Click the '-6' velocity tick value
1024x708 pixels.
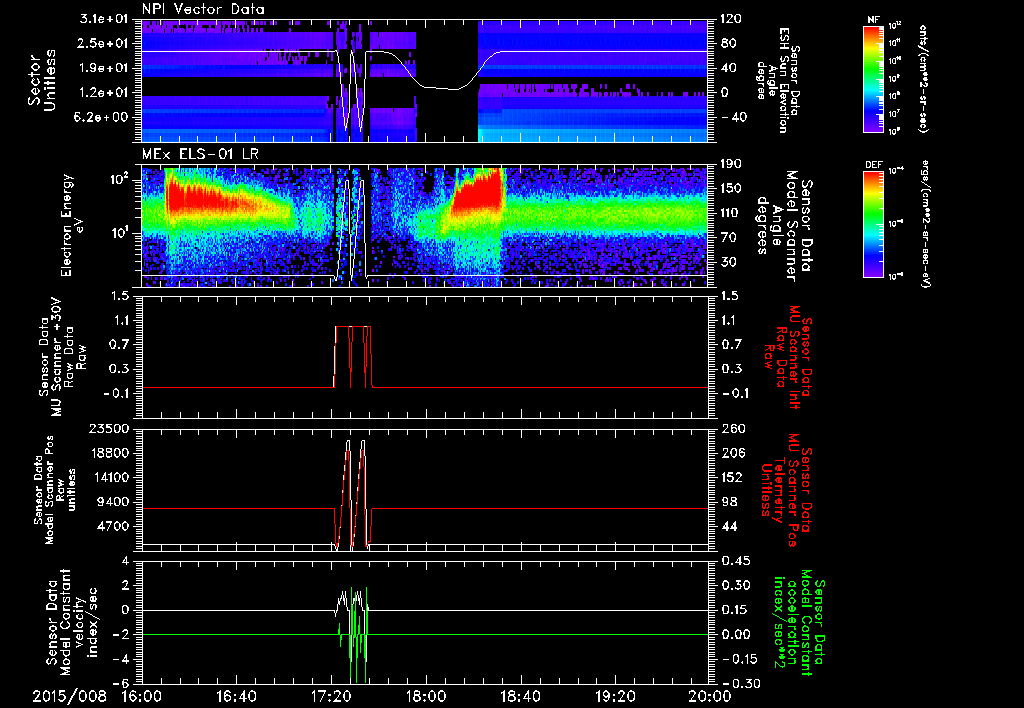[x=121, y=683]
